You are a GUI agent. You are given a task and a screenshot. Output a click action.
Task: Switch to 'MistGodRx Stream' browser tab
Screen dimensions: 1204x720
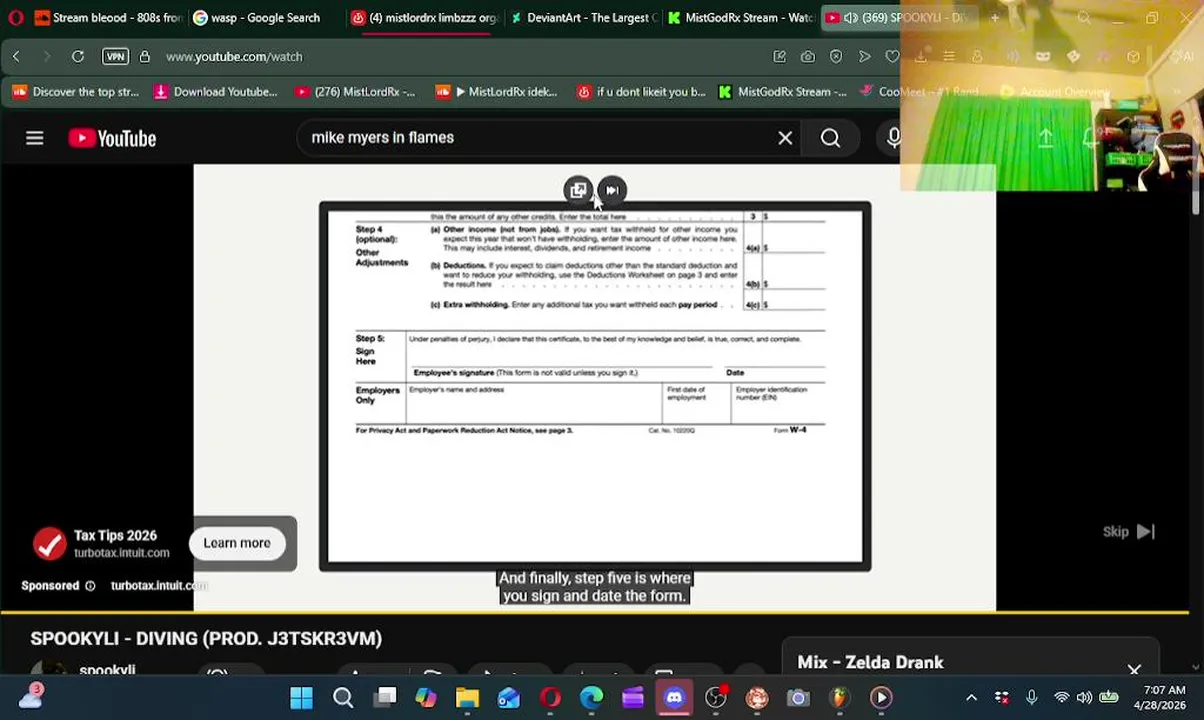coord(741,18)
